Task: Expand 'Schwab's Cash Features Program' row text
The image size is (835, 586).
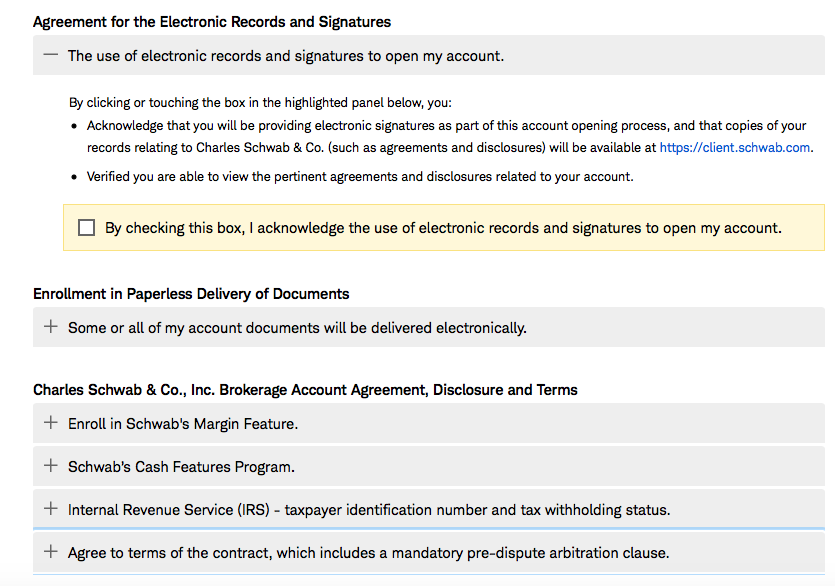Action: tap(181, 467)
